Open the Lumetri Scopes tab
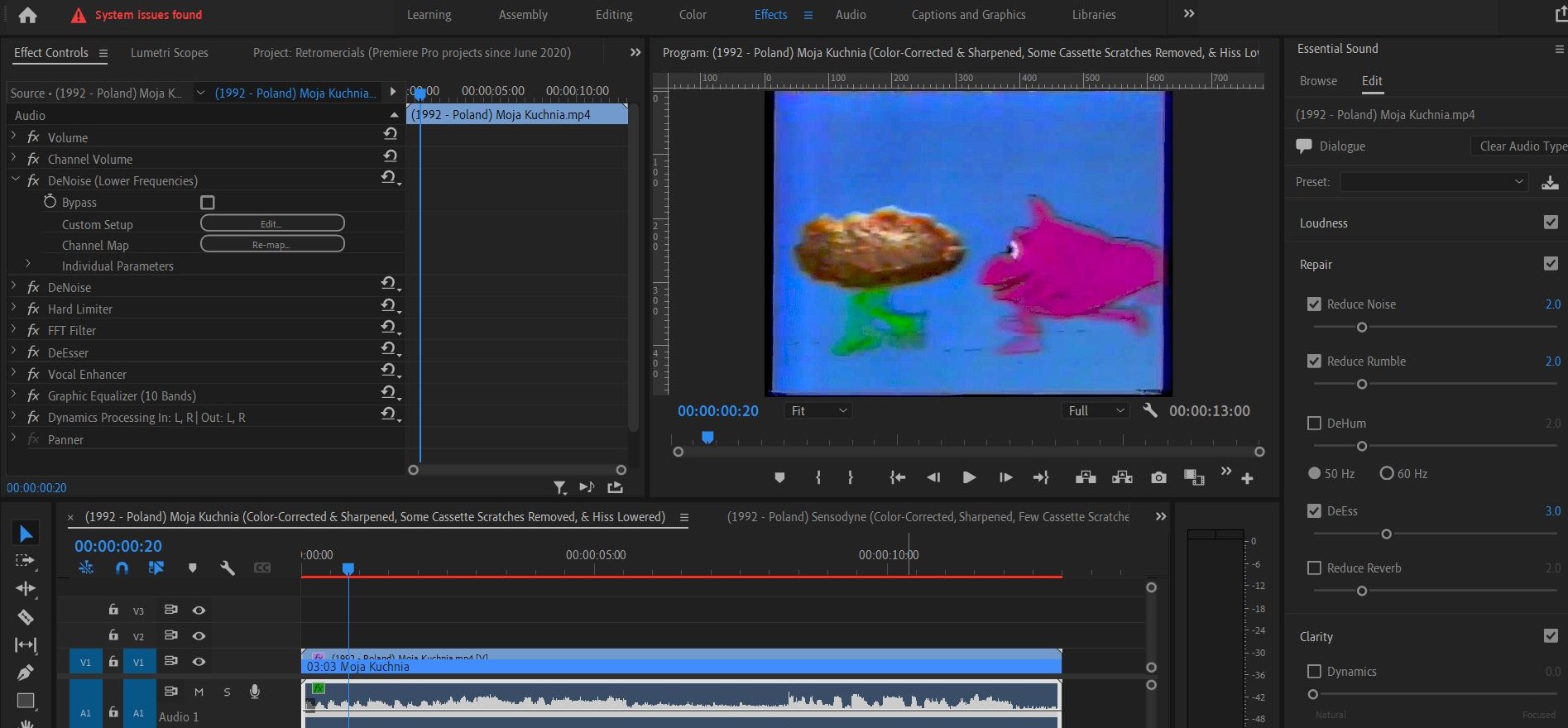Screen dimensions: 1568x728 [x=169, y=53]
